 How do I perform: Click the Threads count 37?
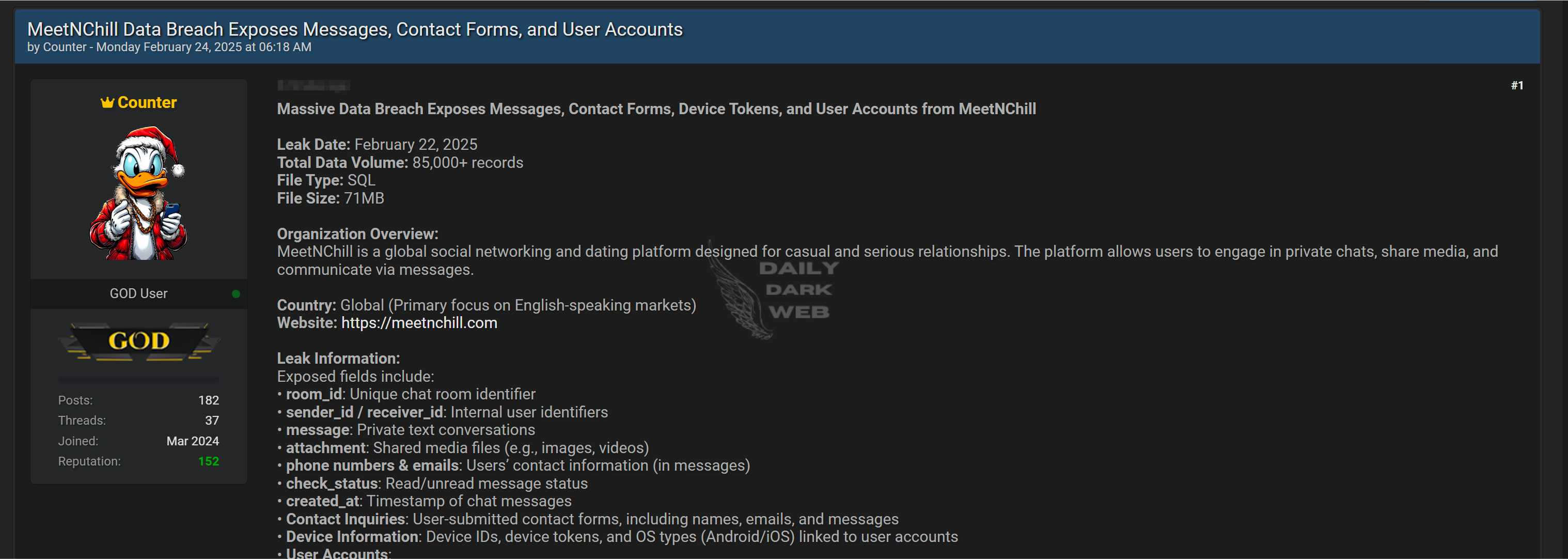coord(212,421)
